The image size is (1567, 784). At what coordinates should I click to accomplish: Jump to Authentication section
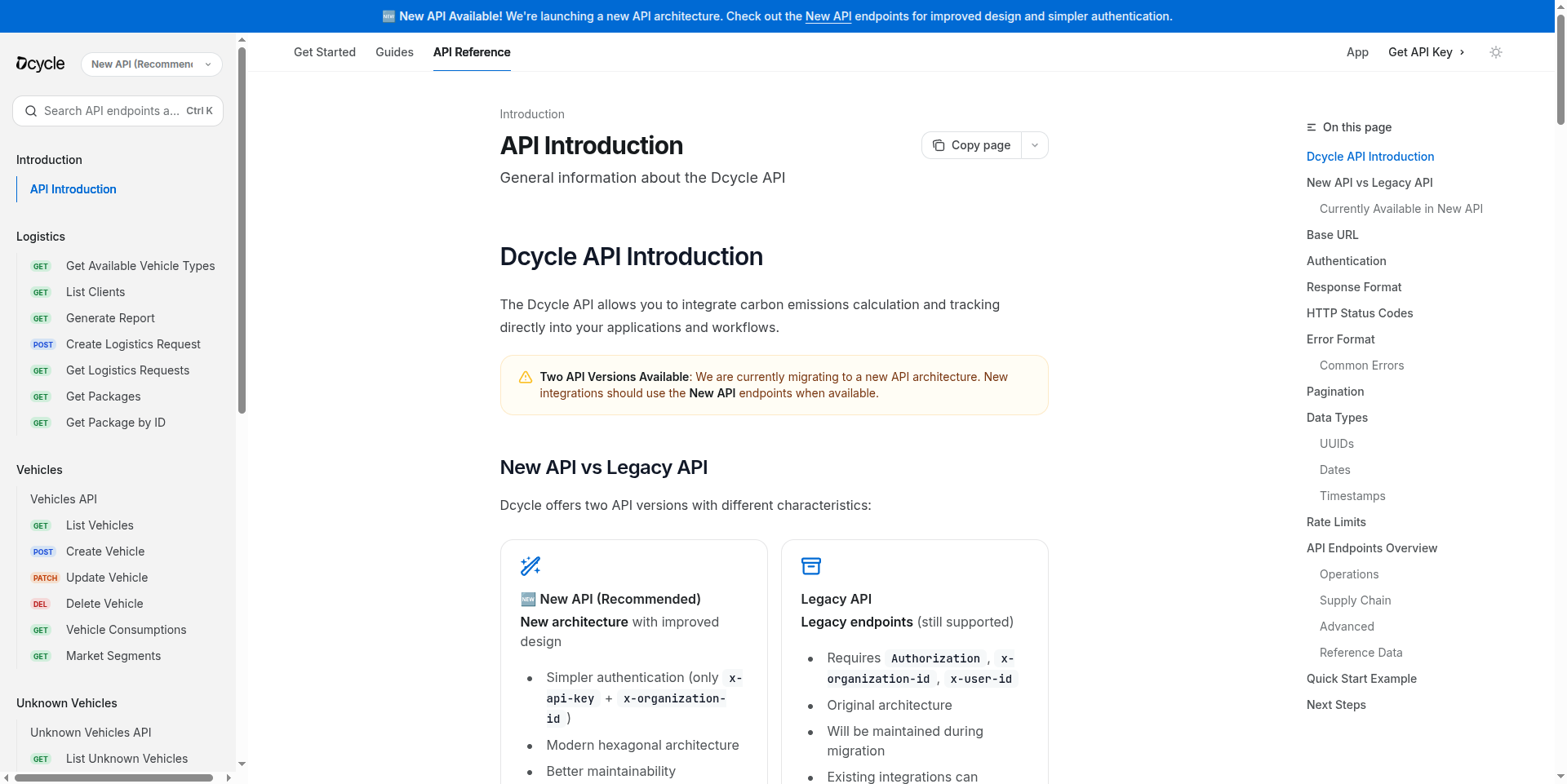pos(1347,261)
